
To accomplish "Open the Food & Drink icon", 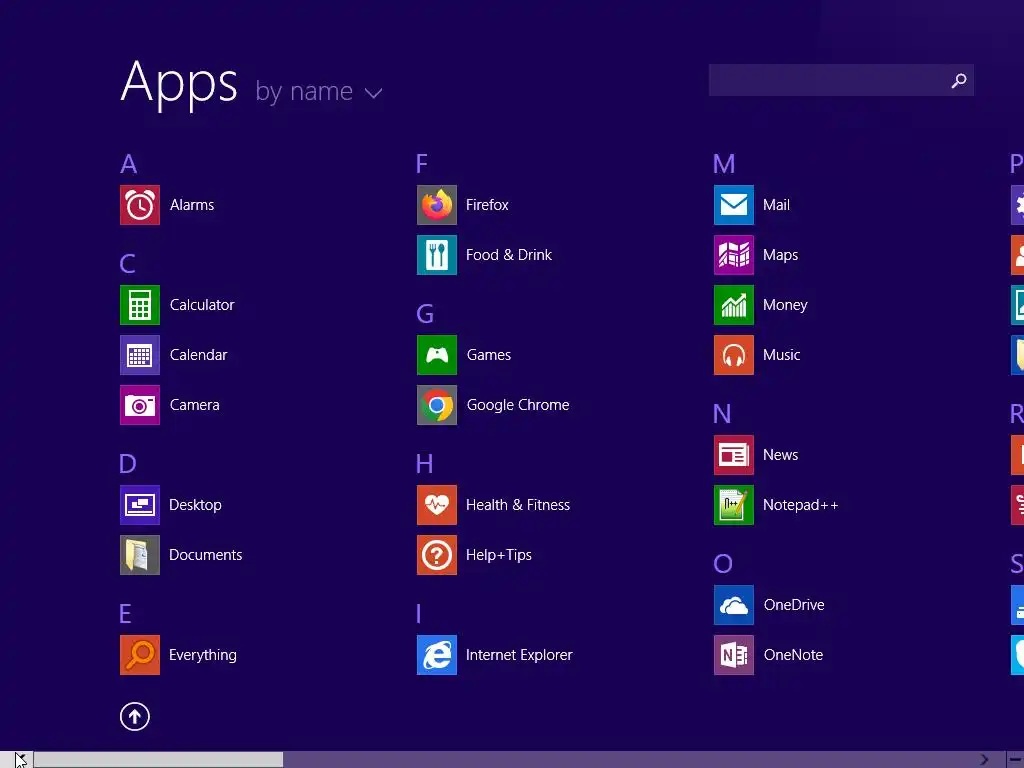I will point(437,255).
